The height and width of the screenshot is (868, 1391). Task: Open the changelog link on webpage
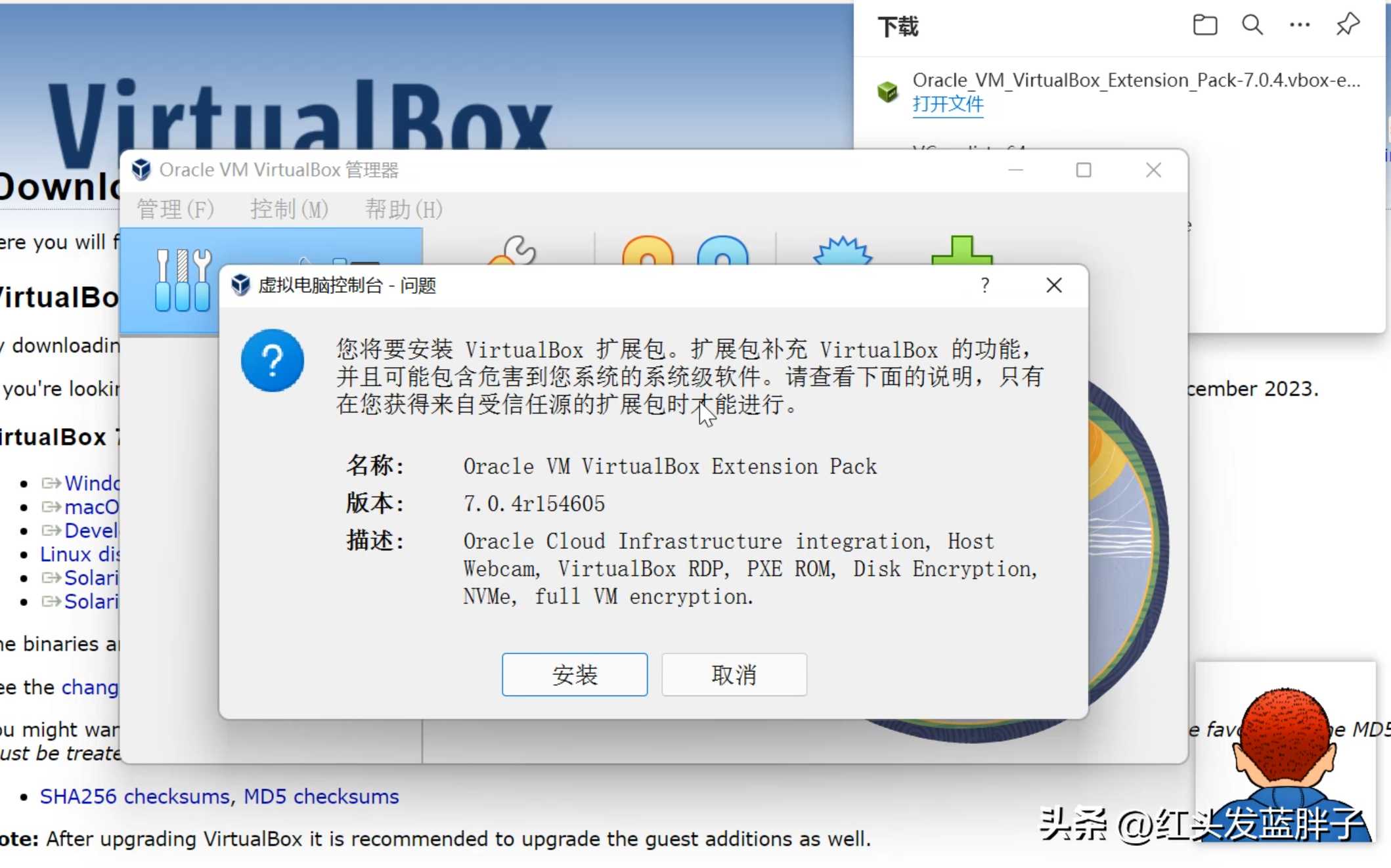90,687
